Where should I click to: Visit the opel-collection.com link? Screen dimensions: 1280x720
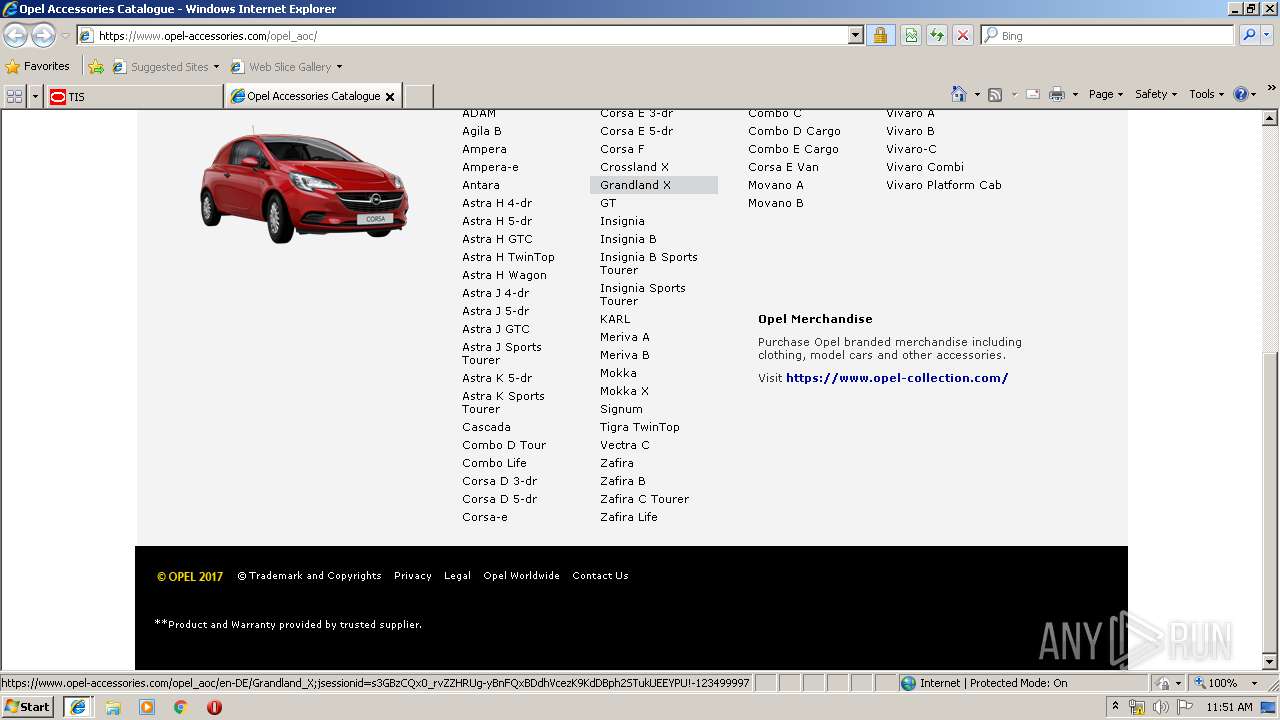pos(897,378)
